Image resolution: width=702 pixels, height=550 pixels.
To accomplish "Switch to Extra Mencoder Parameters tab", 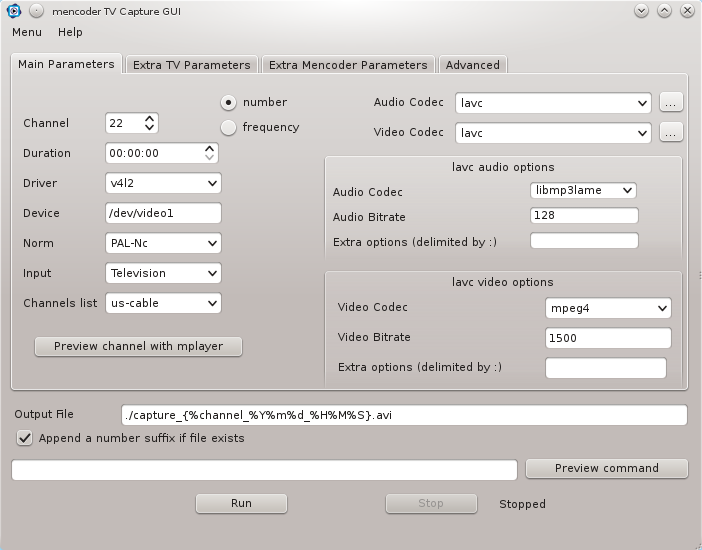I will click(348, 65).
